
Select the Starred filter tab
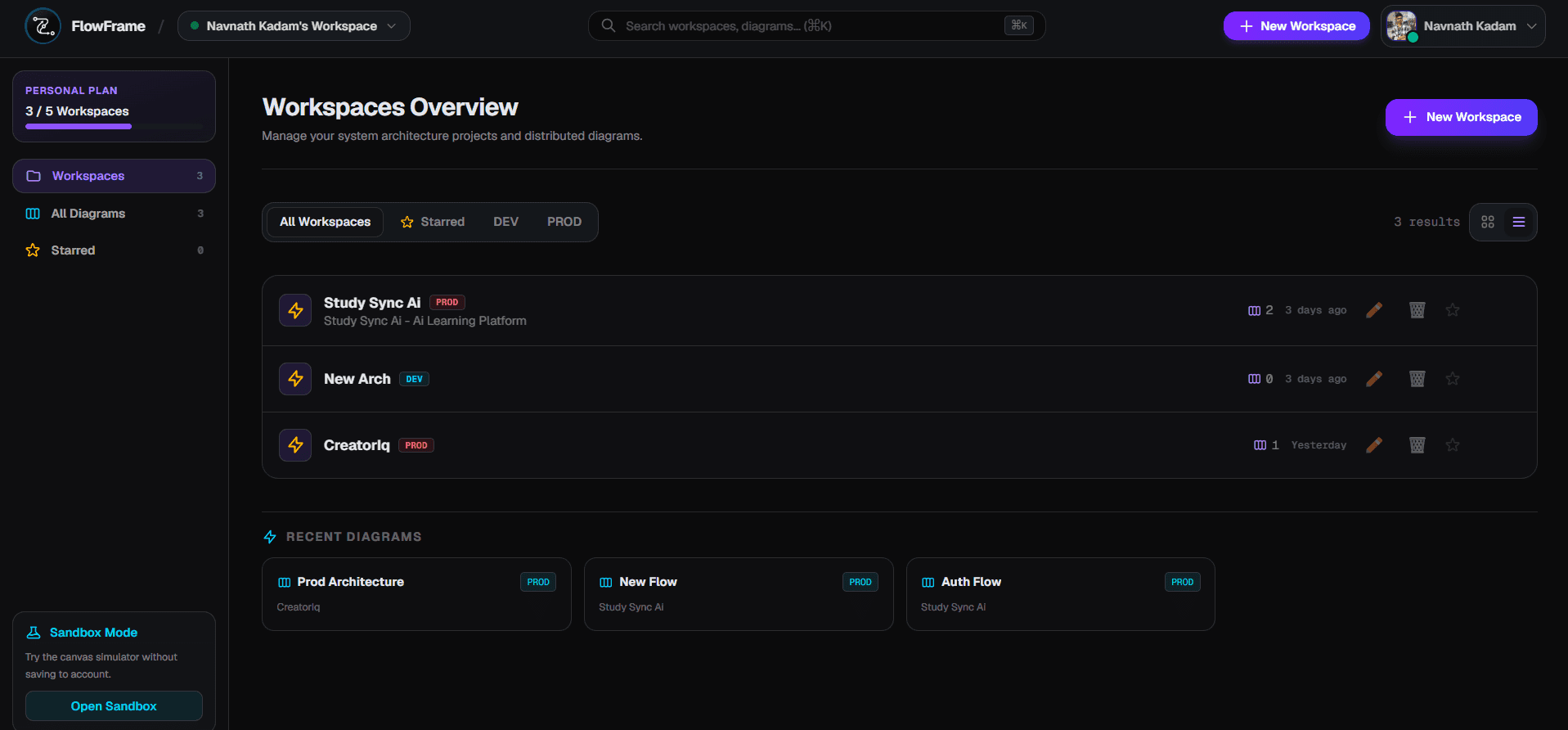(432, 222)
